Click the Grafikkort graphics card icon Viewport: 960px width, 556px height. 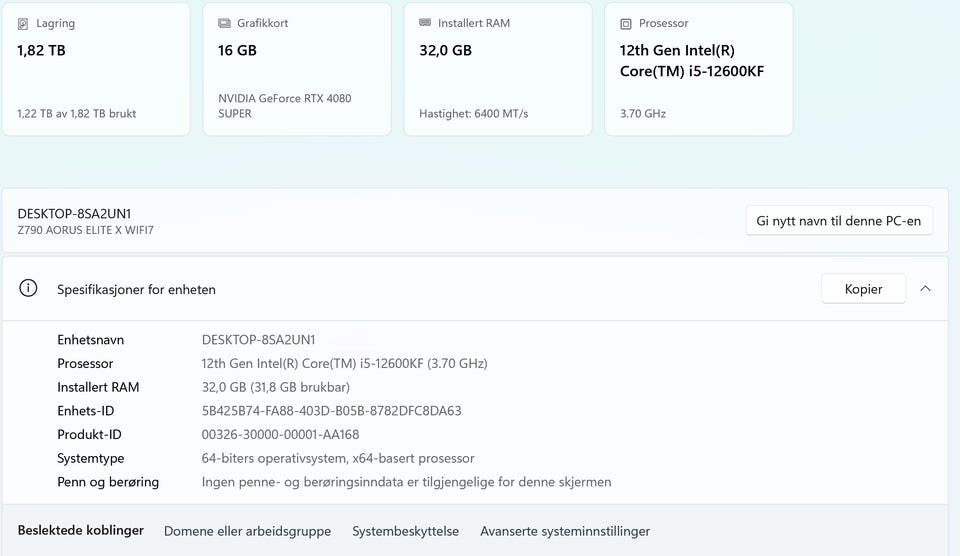(224, 23)
